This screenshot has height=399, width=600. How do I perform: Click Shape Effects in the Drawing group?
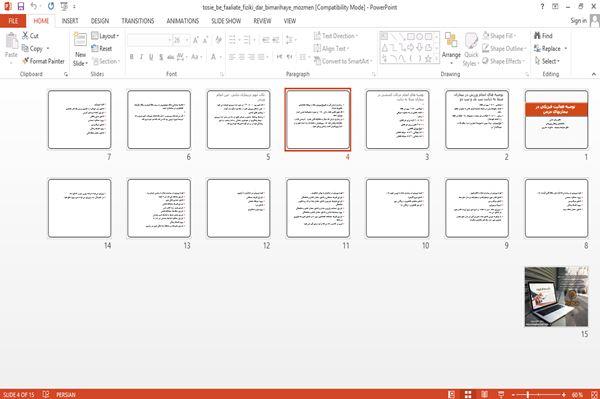tap(503, 61)
